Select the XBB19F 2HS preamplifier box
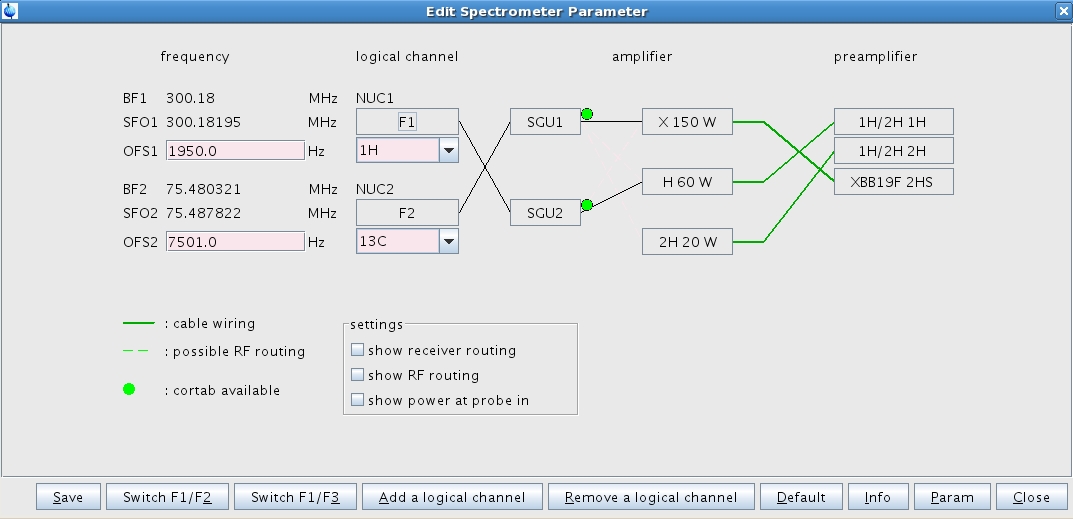The width and height of the screenshot is (1073, 519). pos(893,181)
